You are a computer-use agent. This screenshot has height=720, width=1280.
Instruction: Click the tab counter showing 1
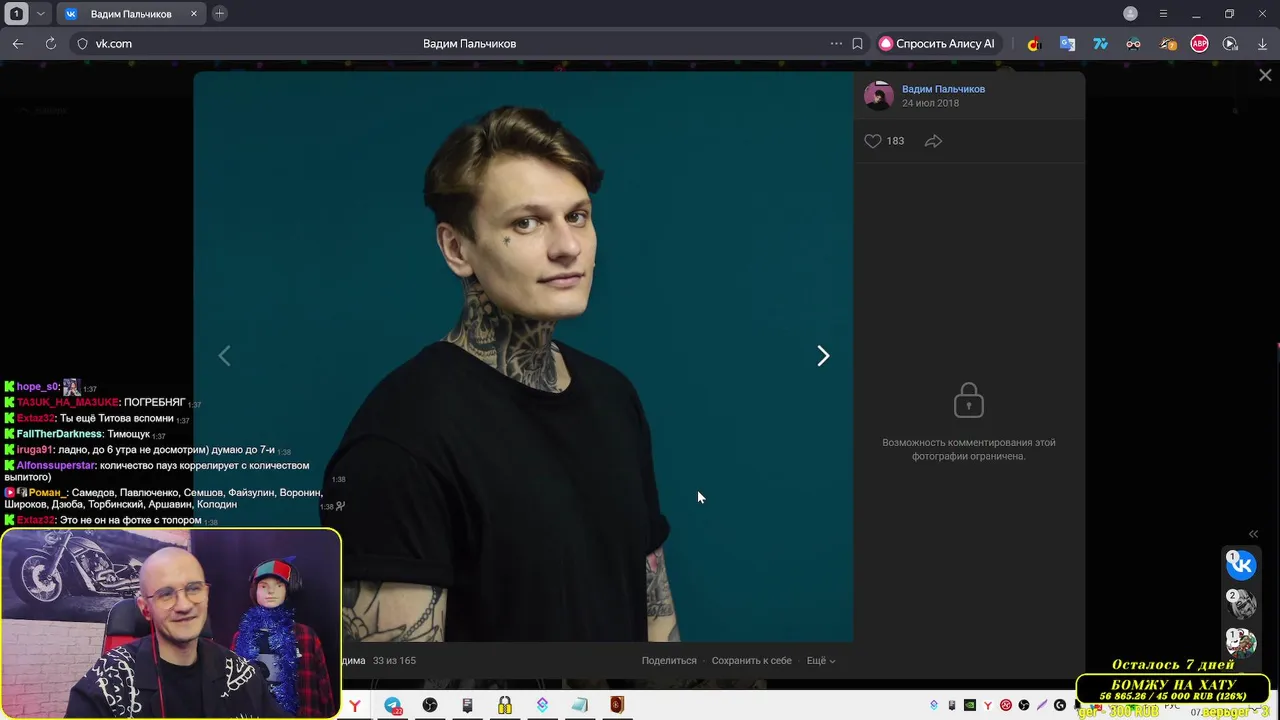pos(16,14)
